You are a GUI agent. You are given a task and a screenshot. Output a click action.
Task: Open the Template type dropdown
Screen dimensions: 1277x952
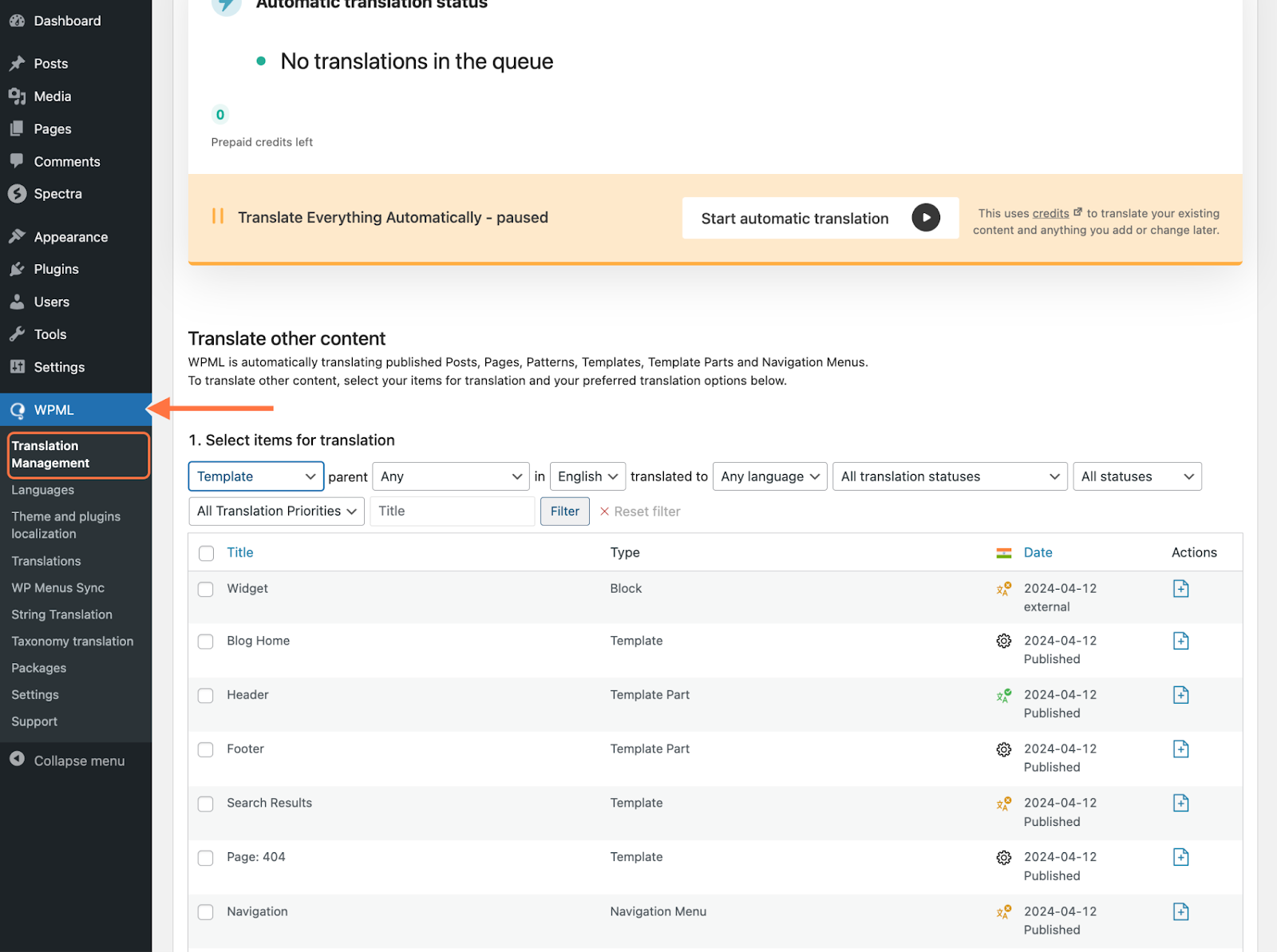tap(255, 476)
